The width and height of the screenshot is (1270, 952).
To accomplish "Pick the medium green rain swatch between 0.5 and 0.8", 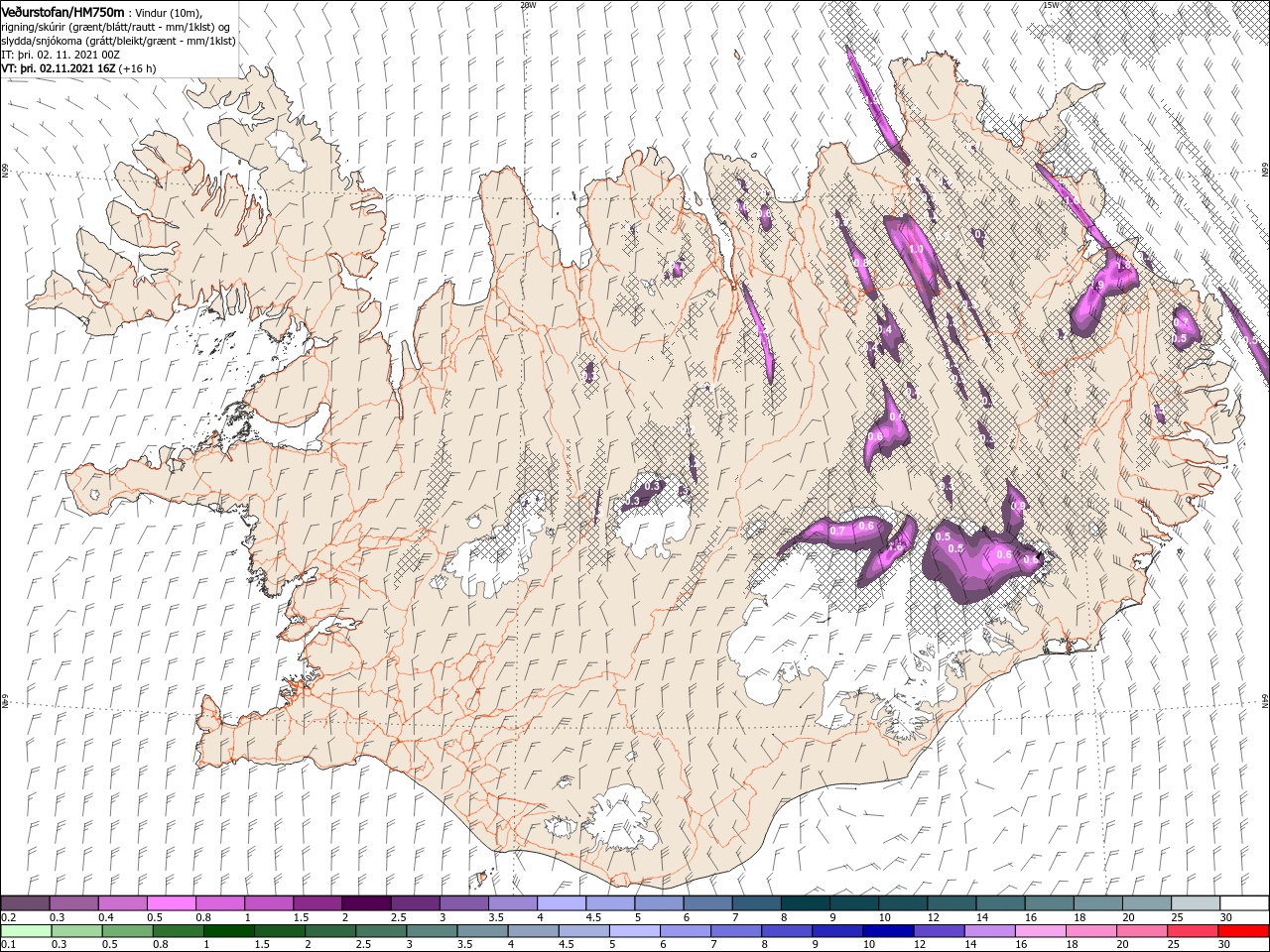I will tap(128, 931).
